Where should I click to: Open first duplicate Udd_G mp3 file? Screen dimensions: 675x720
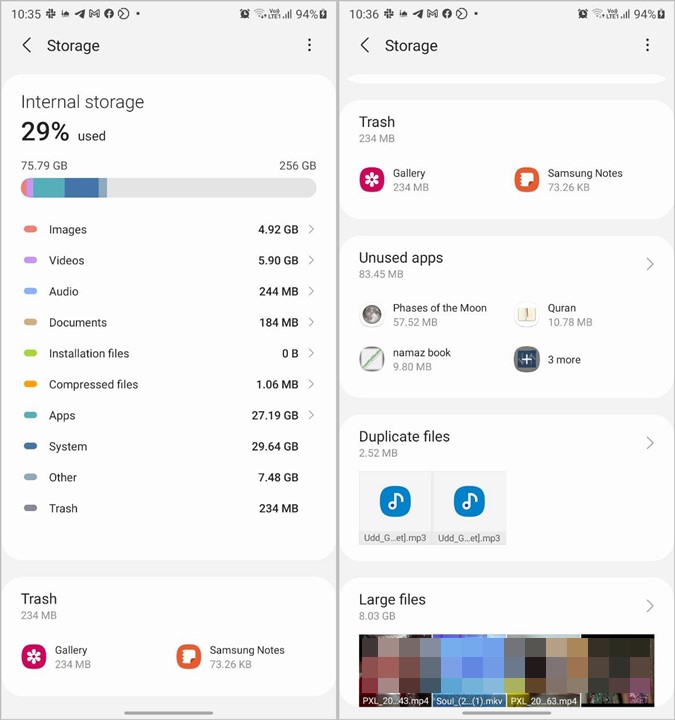[395, 508]
